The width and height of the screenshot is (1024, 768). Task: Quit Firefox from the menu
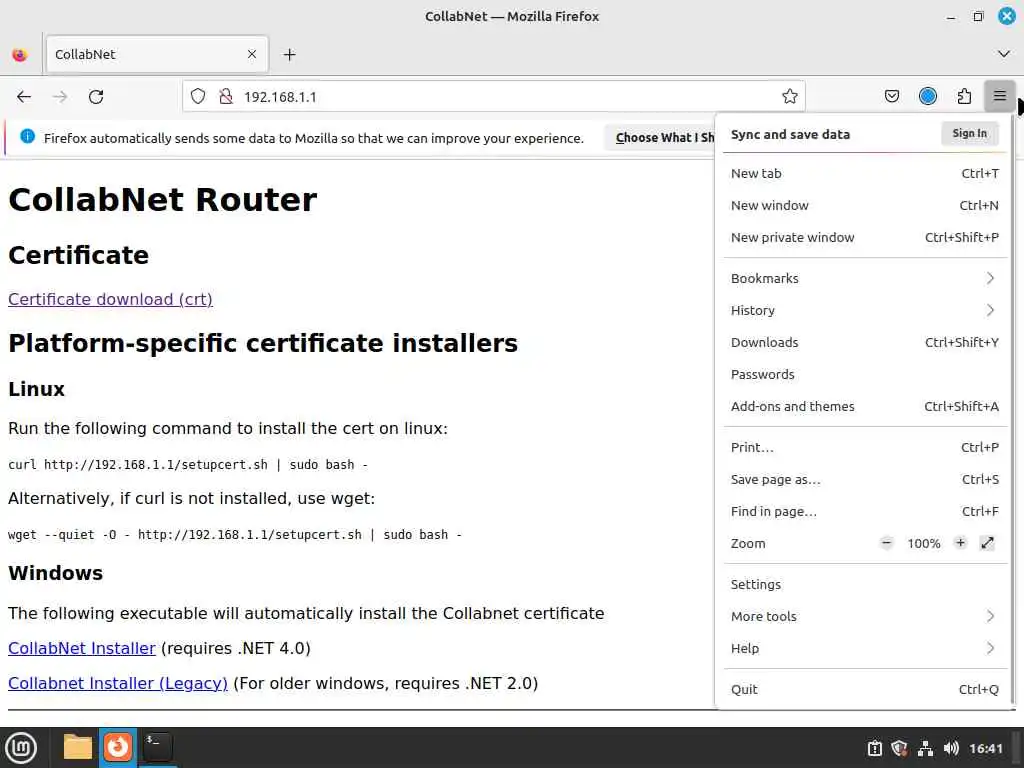(865, 690)
